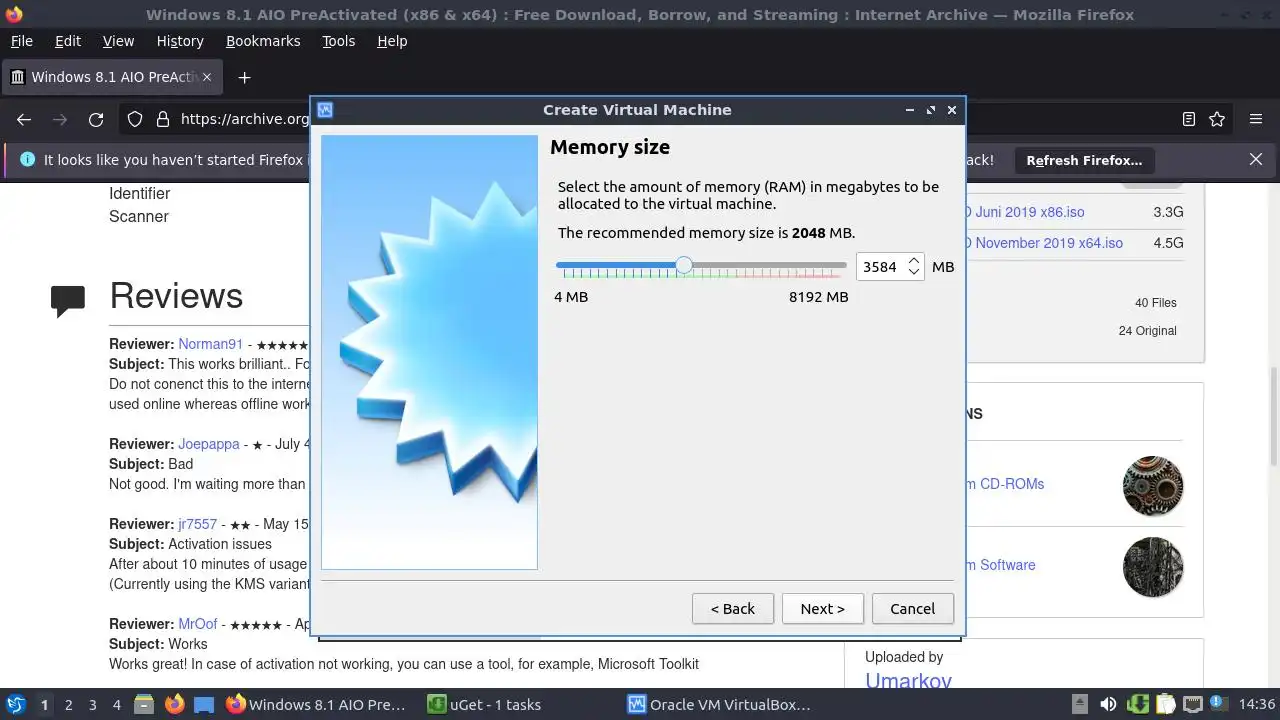Select the Windows 8.1 AIO browser tab
1280x720 pixels.
[112, 77]
